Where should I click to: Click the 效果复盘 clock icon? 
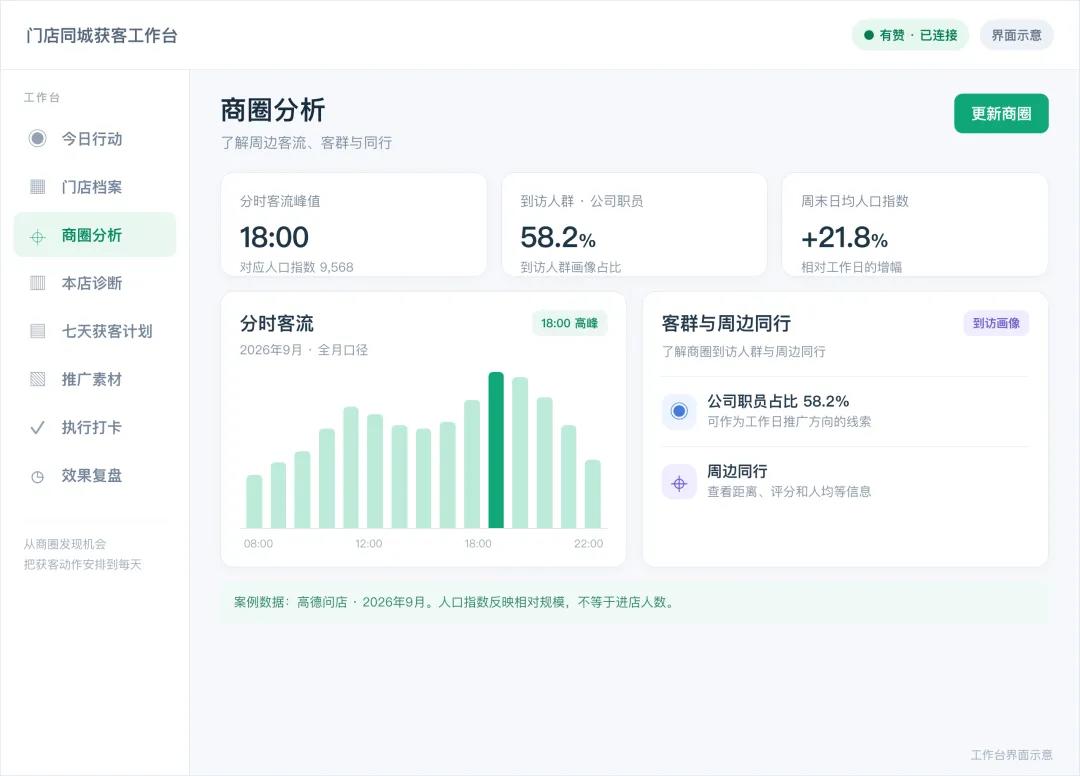click(x=37, y=476)
